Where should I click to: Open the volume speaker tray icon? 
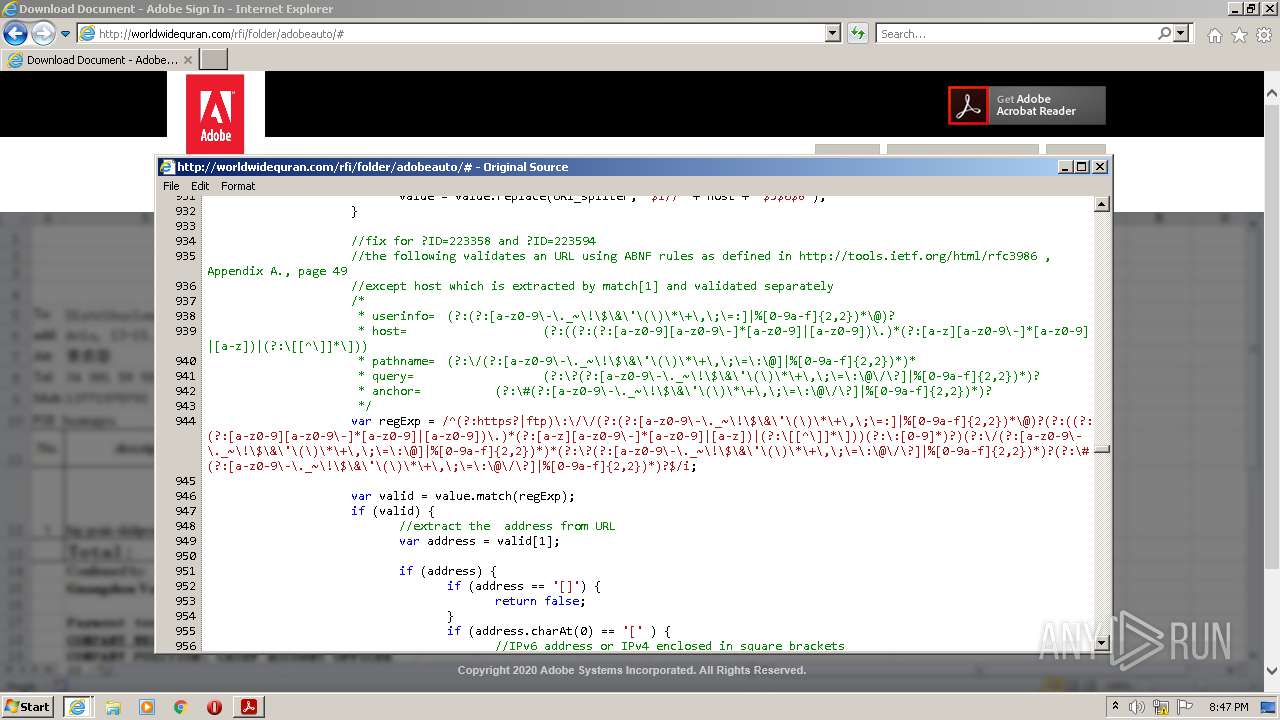tap(1137, 707)
